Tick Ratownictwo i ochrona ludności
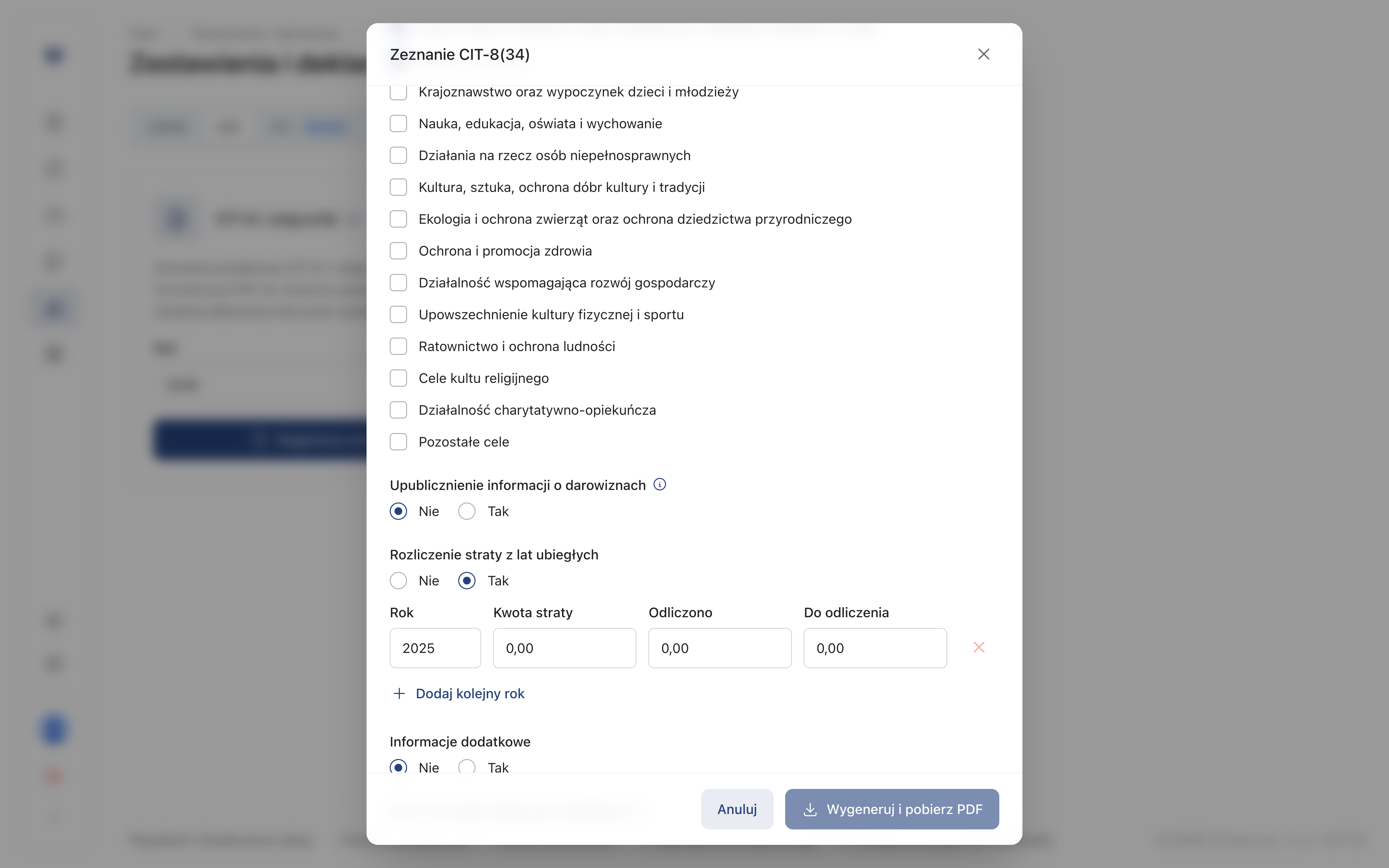 pyautogui.click(x=398, y=347)
